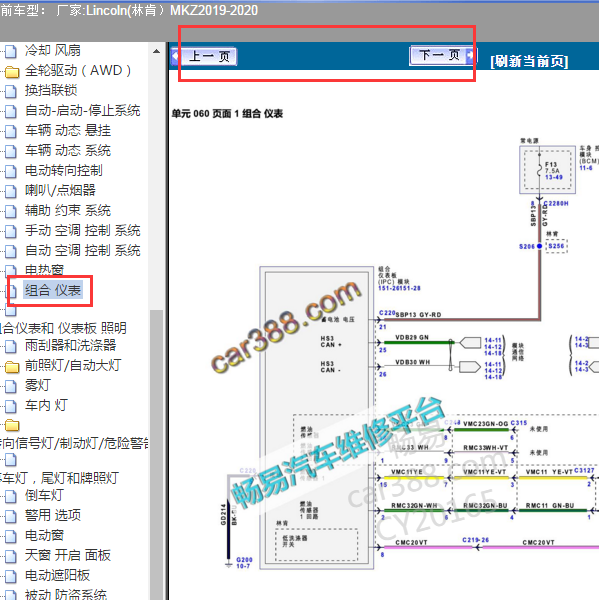The height and width of the screenshot is (600, 599).
Task: Select 被动 防盗系统 tree entry
Action: click(x=65, y=594)
